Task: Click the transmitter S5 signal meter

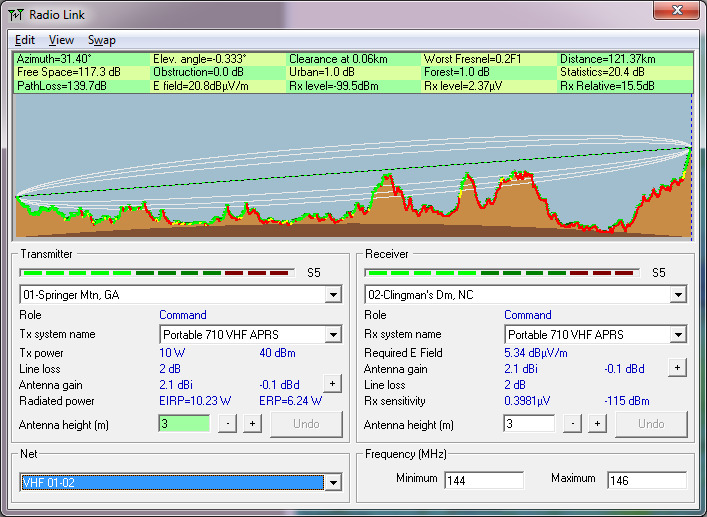Action: [x=157, y=273]
